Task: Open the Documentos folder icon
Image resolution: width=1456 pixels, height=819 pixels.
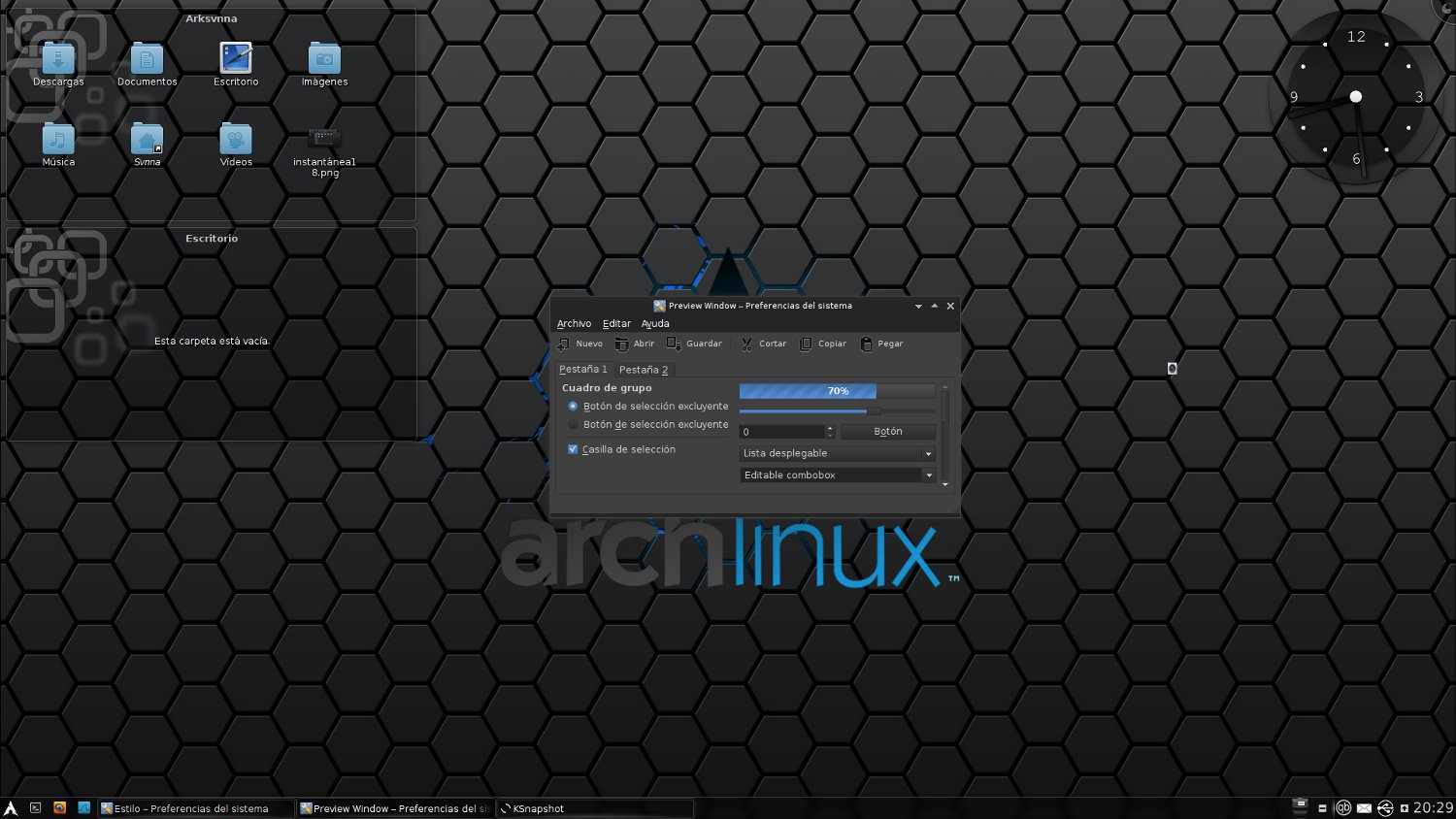Action: tap(148, 64)
